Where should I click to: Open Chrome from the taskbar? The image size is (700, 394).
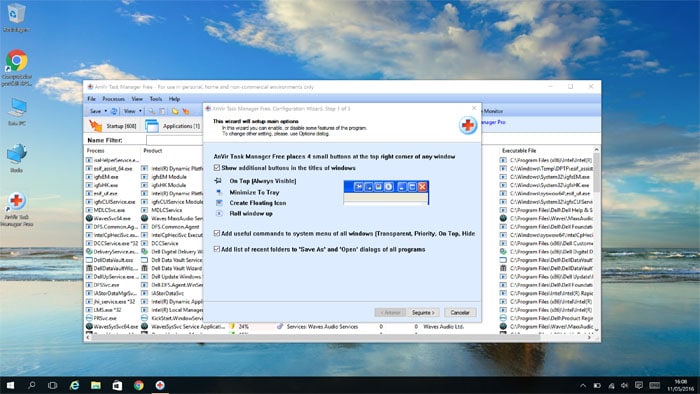tap(138, 385)
